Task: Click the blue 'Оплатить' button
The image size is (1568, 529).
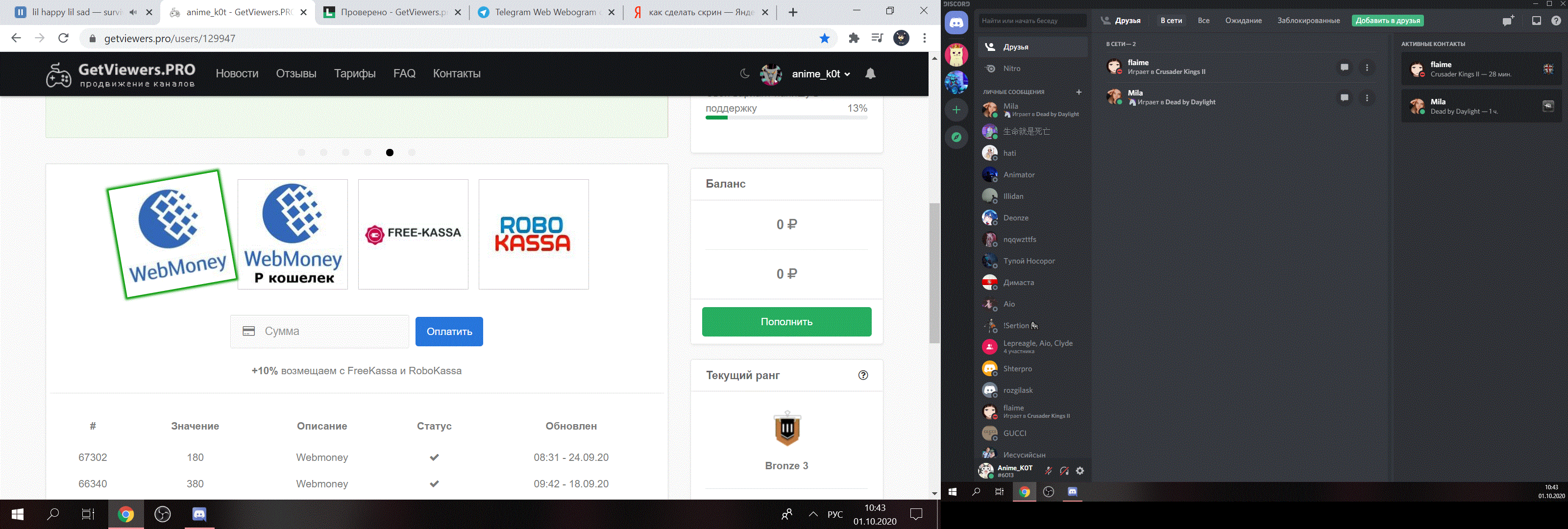Action: 449,332
